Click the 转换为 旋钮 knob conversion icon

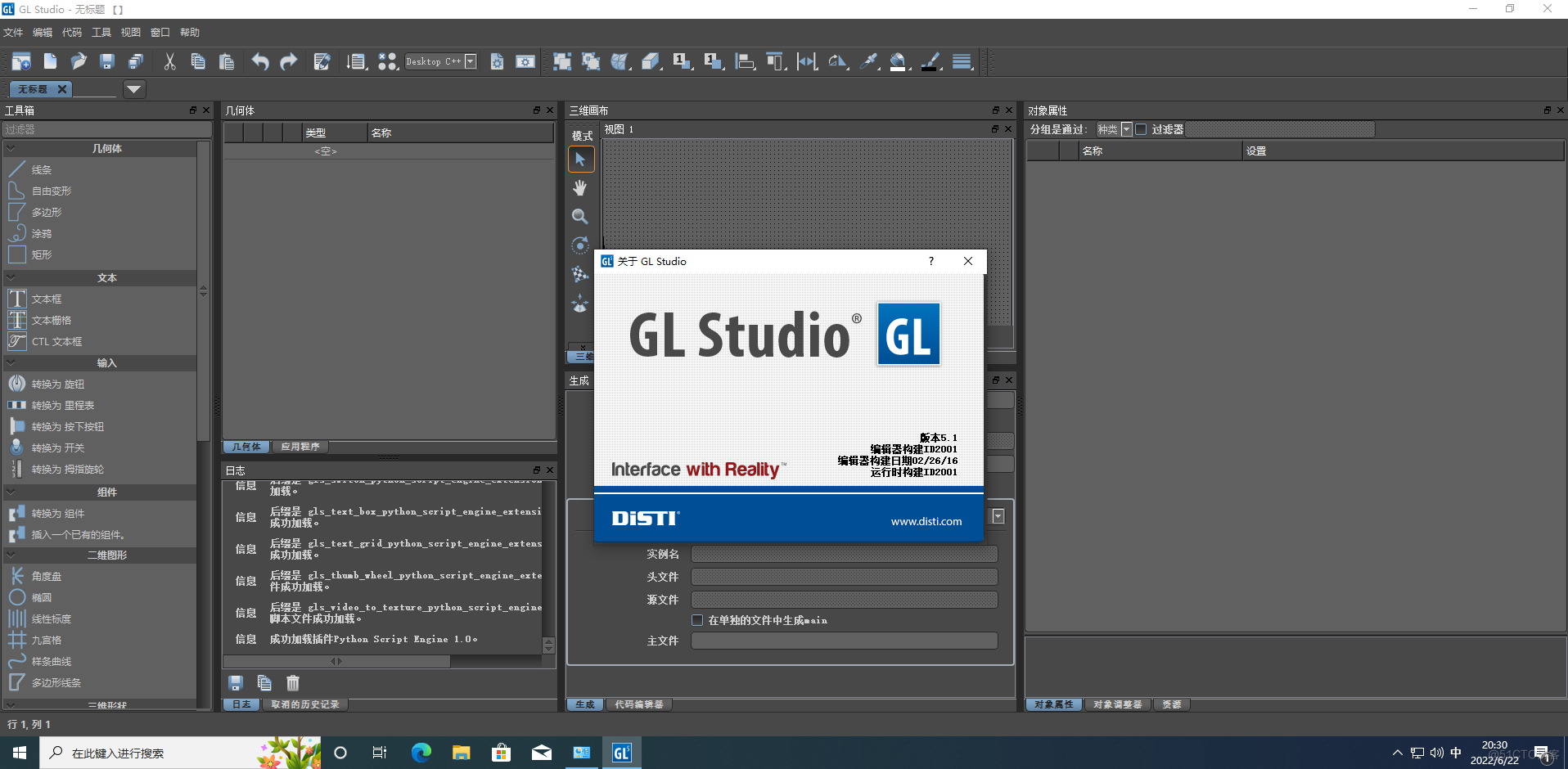[x=17, y=383]
